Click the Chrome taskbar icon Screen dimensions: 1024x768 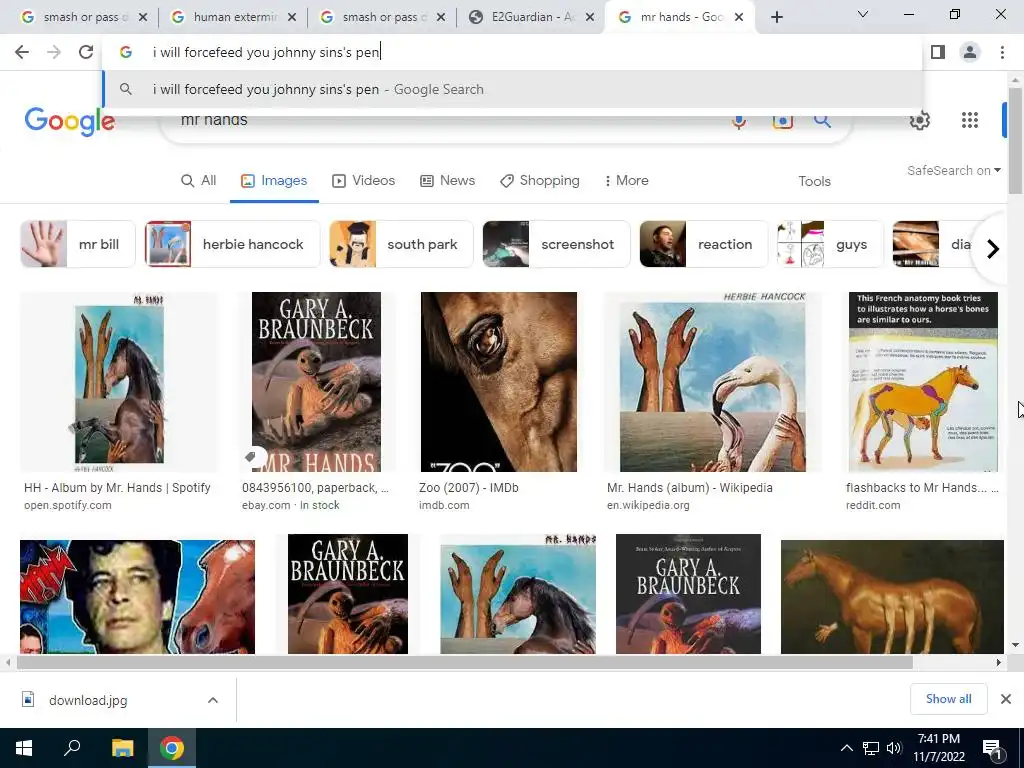(172, 748)
